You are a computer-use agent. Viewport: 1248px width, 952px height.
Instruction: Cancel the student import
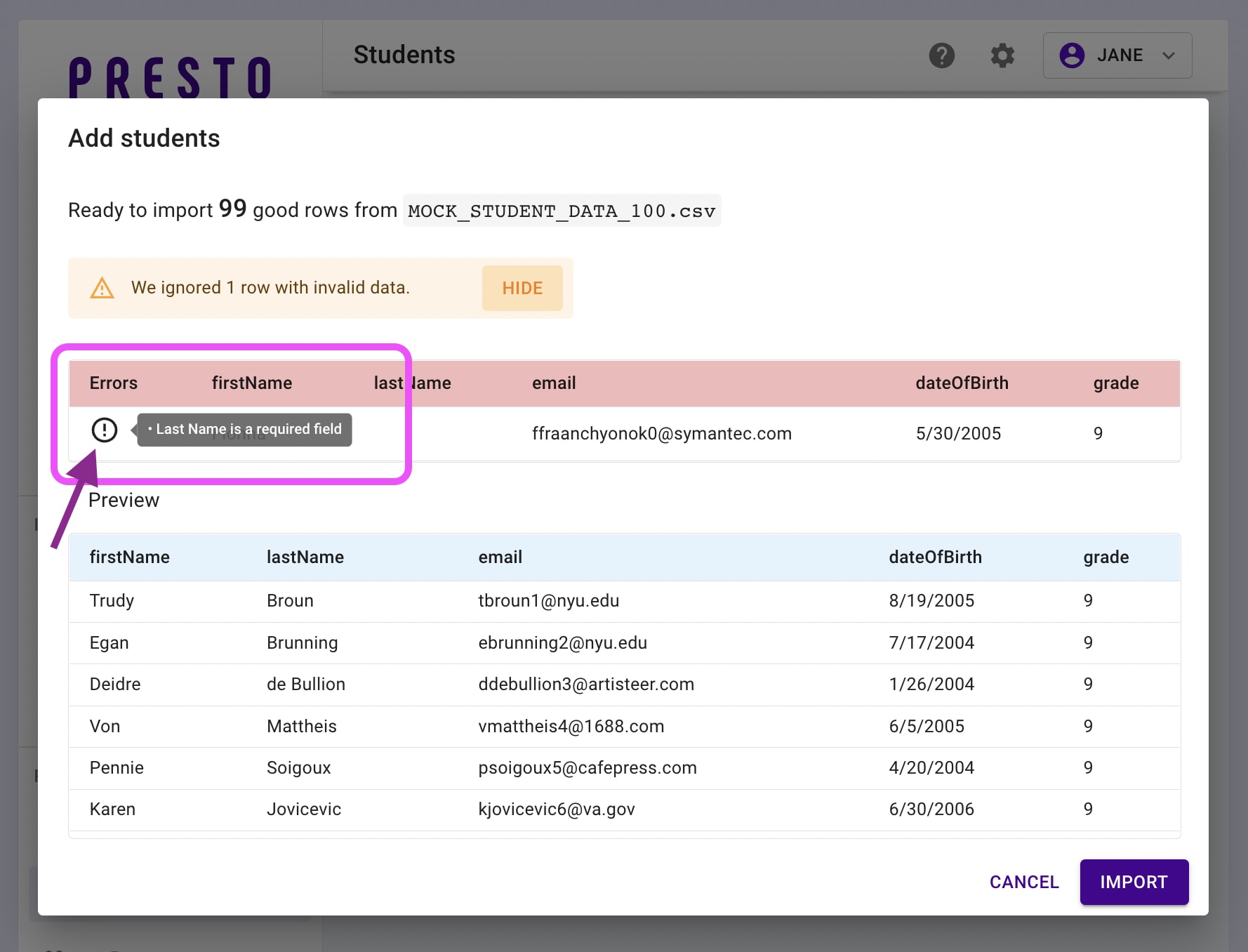1024,882
